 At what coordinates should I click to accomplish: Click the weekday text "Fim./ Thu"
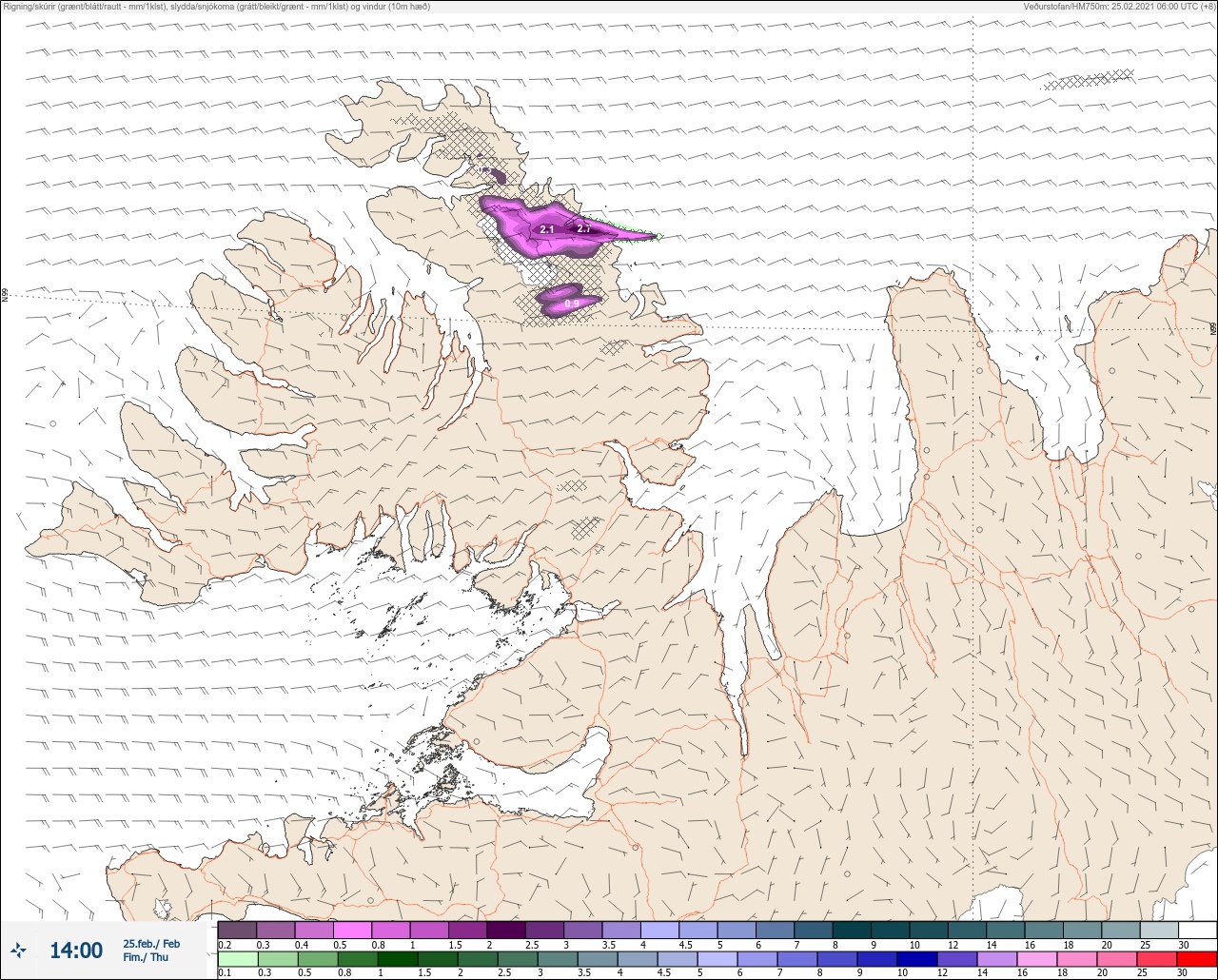(x=146, y=957)
